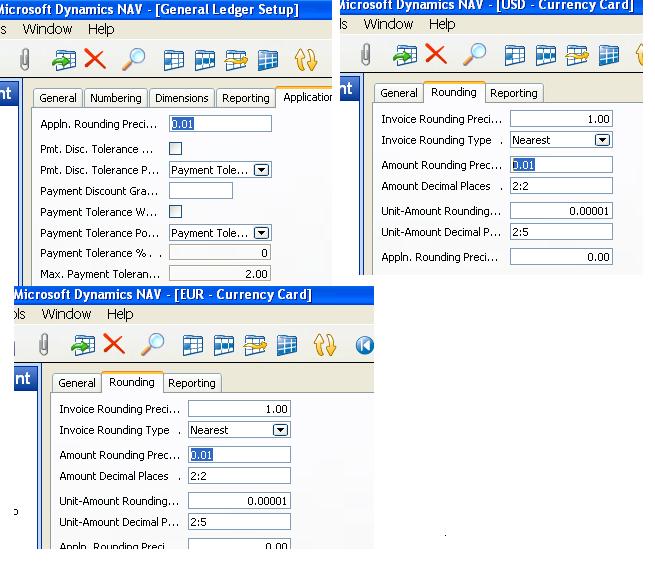Click blue first-record icon in EUR Currency Card

pyautogui.click(x=365, y=345)
